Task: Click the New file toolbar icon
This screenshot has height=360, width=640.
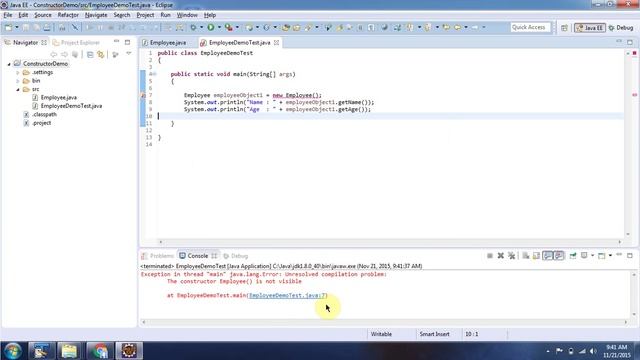Action: 9,27
